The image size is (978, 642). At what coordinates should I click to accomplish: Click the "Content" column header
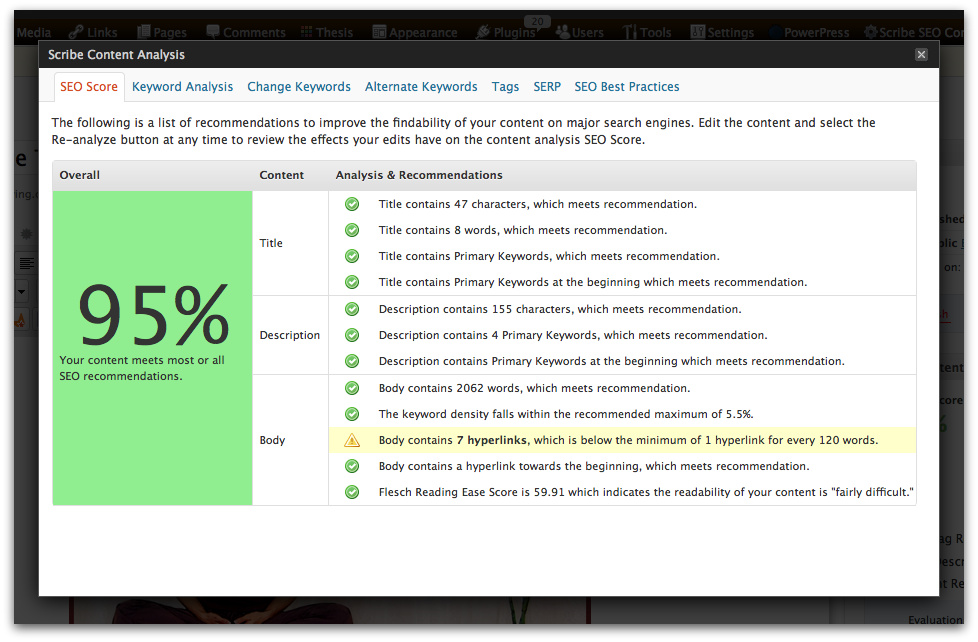(282, 175)
